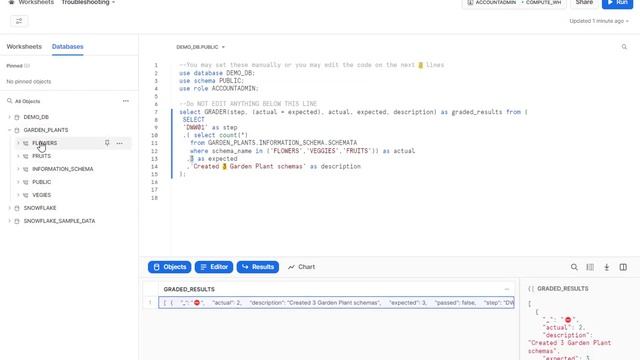The width and height of the screenshot is (640, 360).
Task: Select the GARDEN_PLANTS tree item
Action: 46,130
